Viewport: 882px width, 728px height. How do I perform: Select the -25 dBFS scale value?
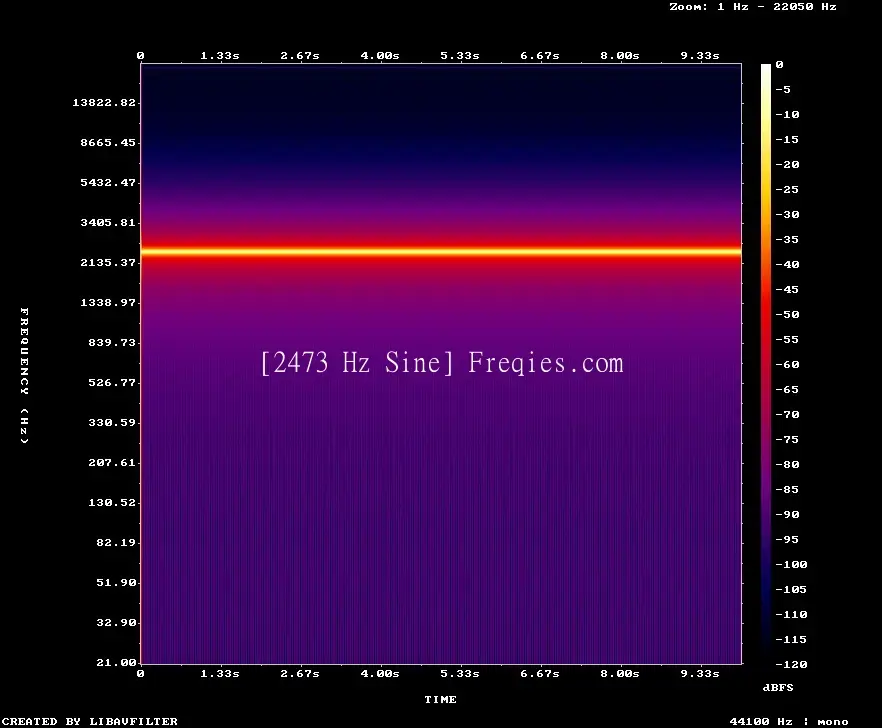click(787, 189)
